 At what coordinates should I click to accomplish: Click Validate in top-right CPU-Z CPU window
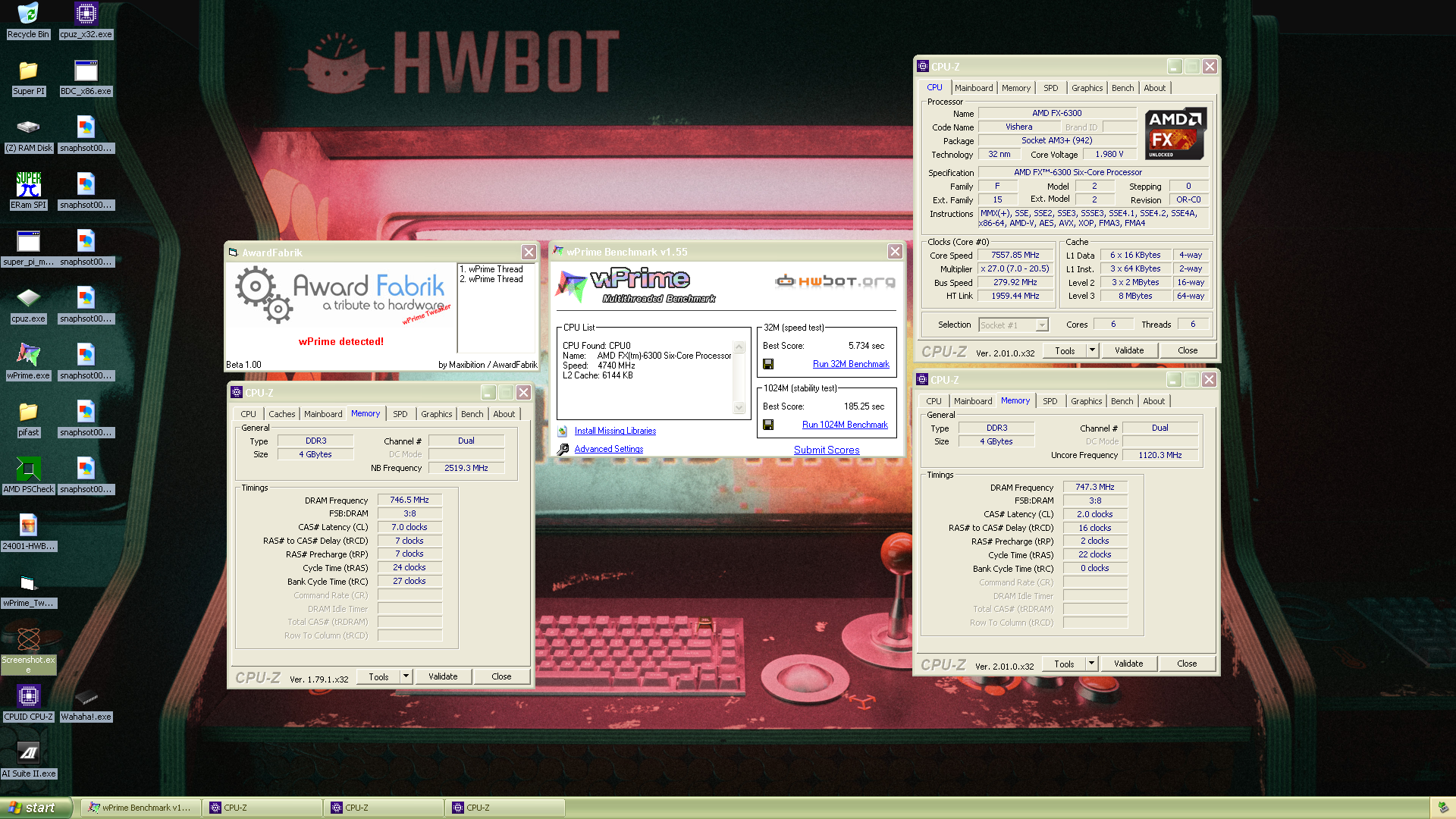click(x=1129, y=350)
